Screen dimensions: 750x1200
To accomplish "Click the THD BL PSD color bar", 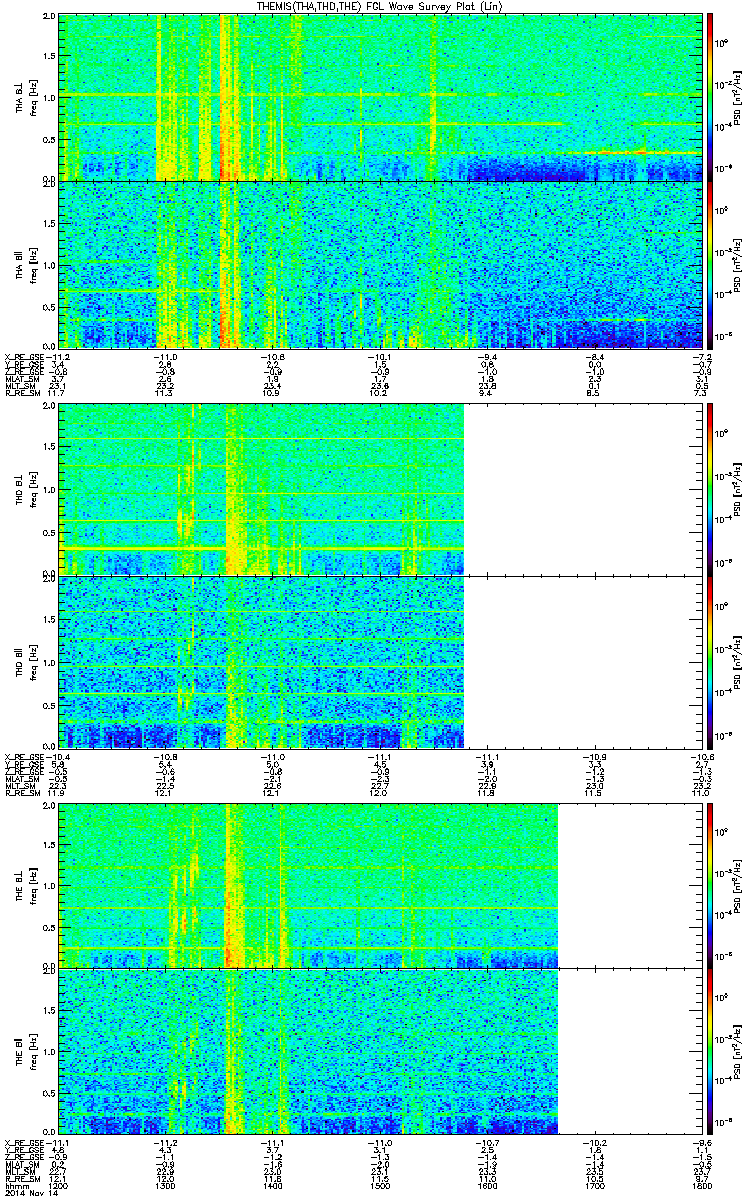I will (x=712, y=489).
